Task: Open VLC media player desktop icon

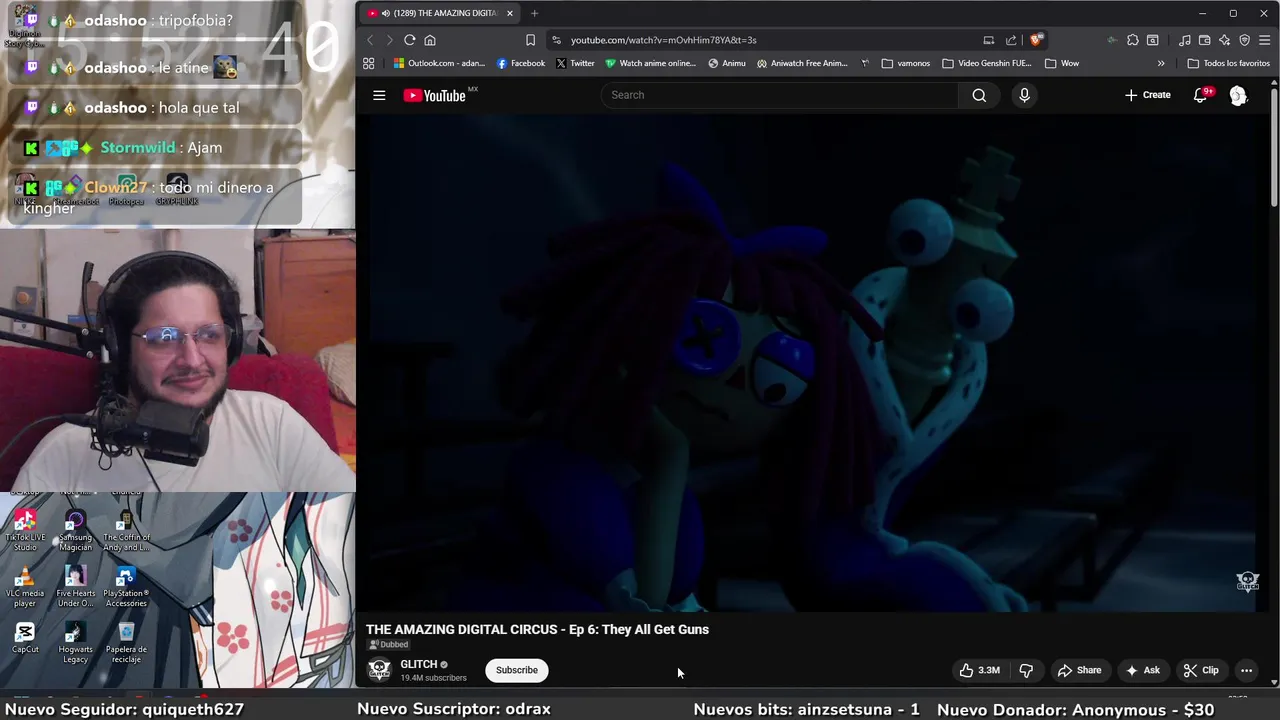Action: pyautogui.click(x=25, y=587)
